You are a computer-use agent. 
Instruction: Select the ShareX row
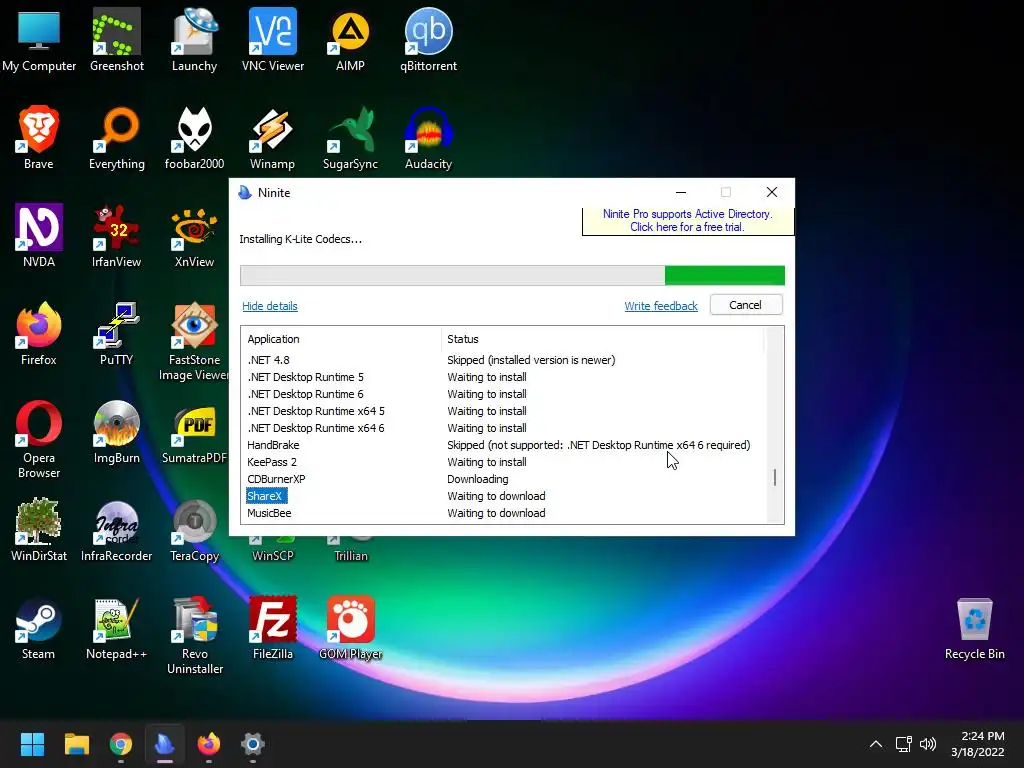pos(503,496)
